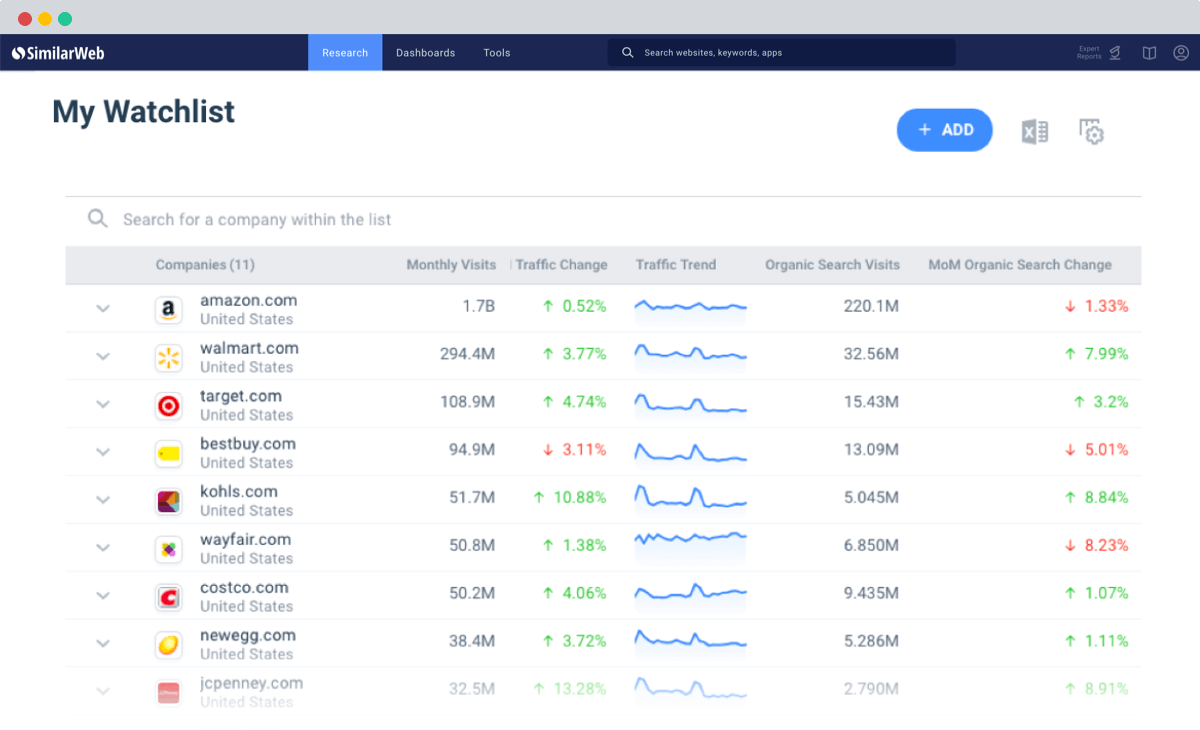Select the 294.4M monthly visits value
This screenshot has width=1200, height=730.
tap(467, 354)
